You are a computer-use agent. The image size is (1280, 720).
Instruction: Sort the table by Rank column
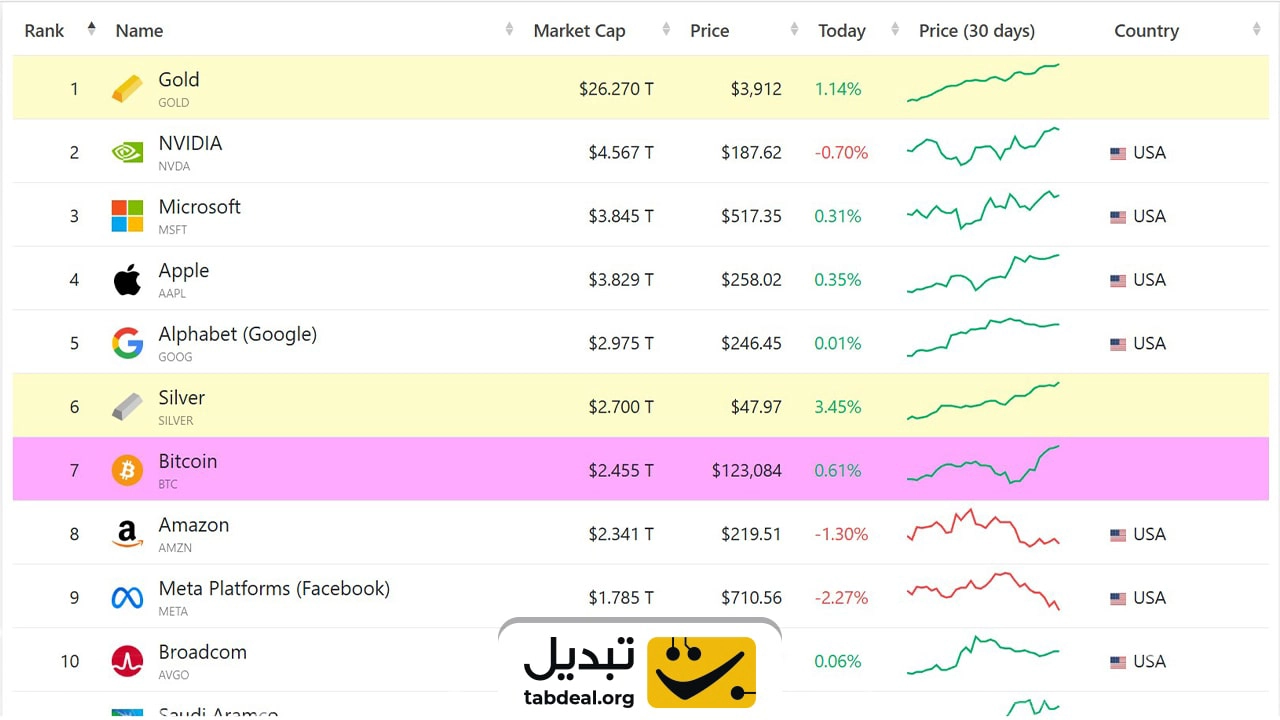coord(45,31)
